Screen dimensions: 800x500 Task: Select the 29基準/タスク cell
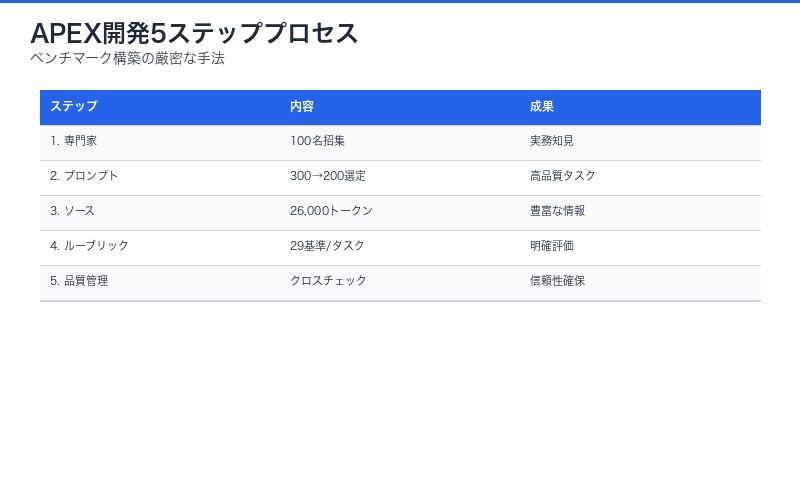(x=327, y=246)
